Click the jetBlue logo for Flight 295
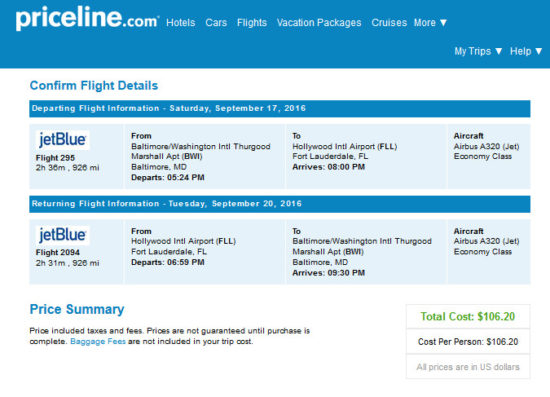The image size is (550, 397). pos(62,140)
